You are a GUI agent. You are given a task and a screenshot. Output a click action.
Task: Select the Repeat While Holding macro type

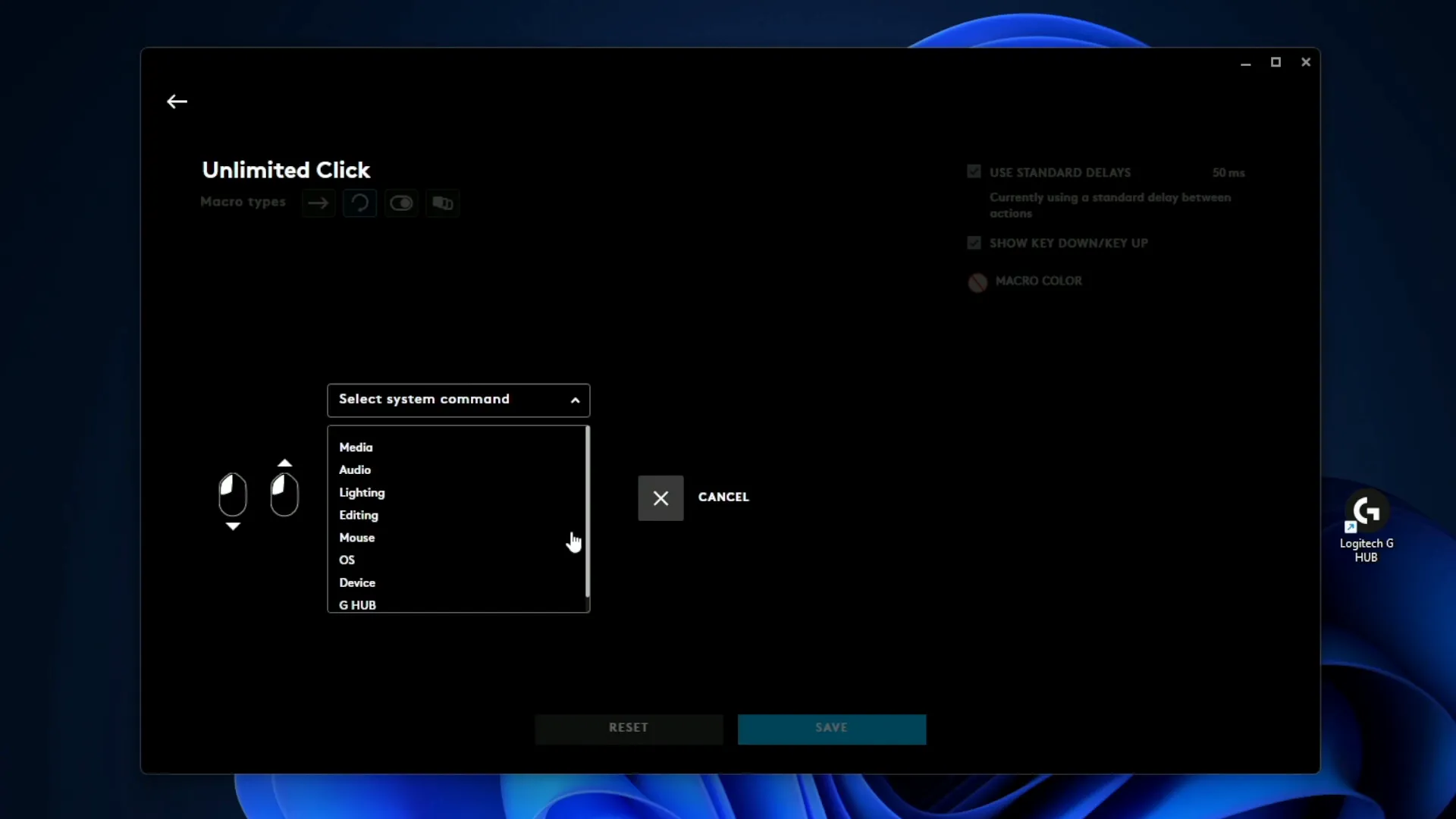coord(359,203)
